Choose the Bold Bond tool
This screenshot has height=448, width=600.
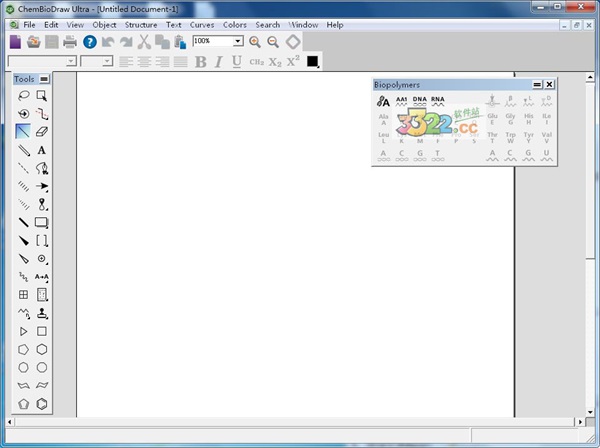(24, 222)
